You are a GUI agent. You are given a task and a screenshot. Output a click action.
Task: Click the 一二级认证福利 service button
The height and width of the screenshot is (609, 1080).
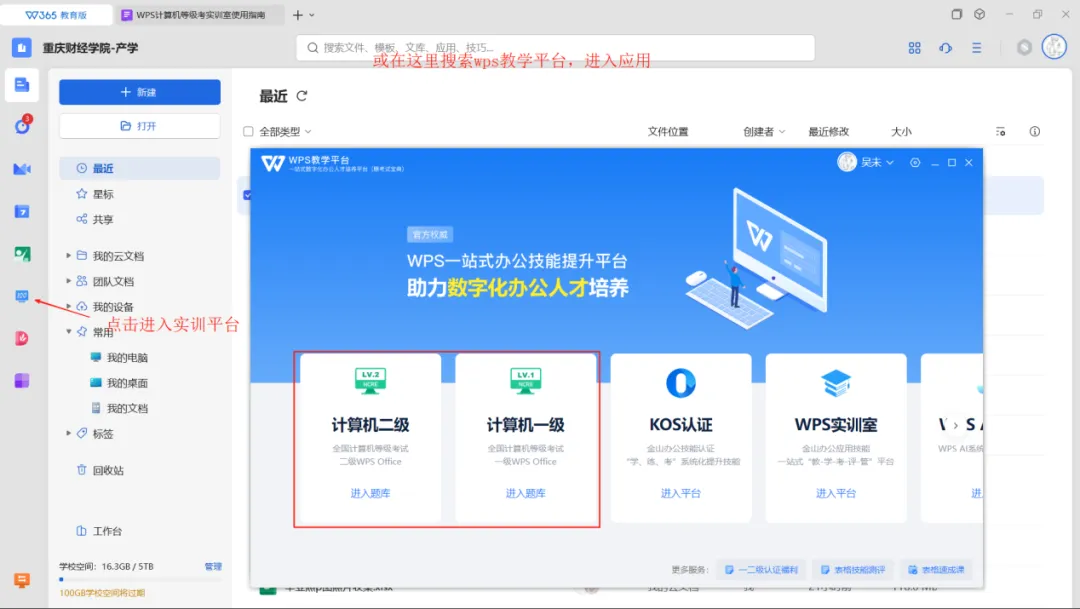click(761, 570)
